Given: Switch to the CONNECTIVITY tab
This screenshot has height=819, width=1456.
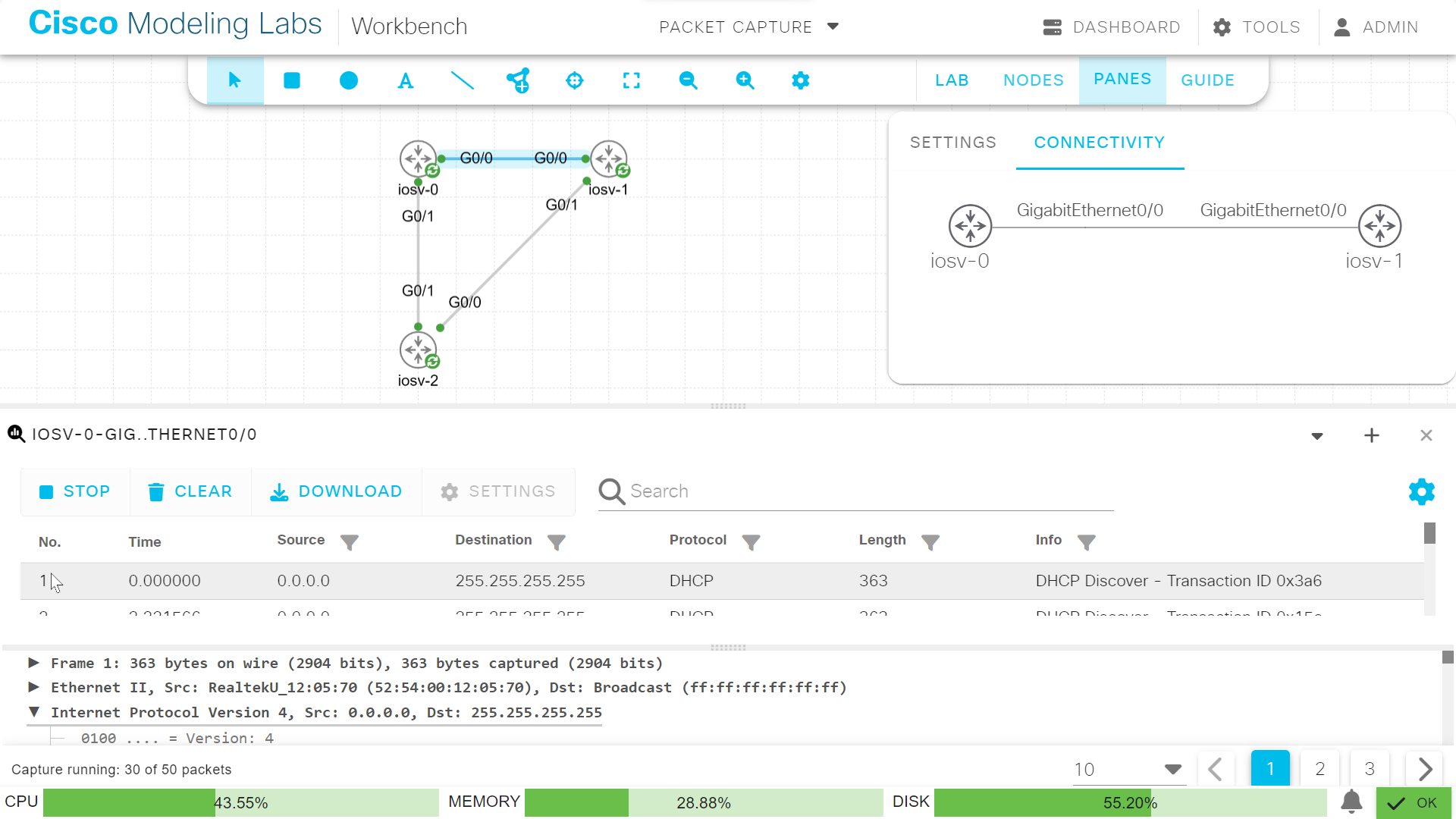Looking at the screenshot, I should point(1100,143).
